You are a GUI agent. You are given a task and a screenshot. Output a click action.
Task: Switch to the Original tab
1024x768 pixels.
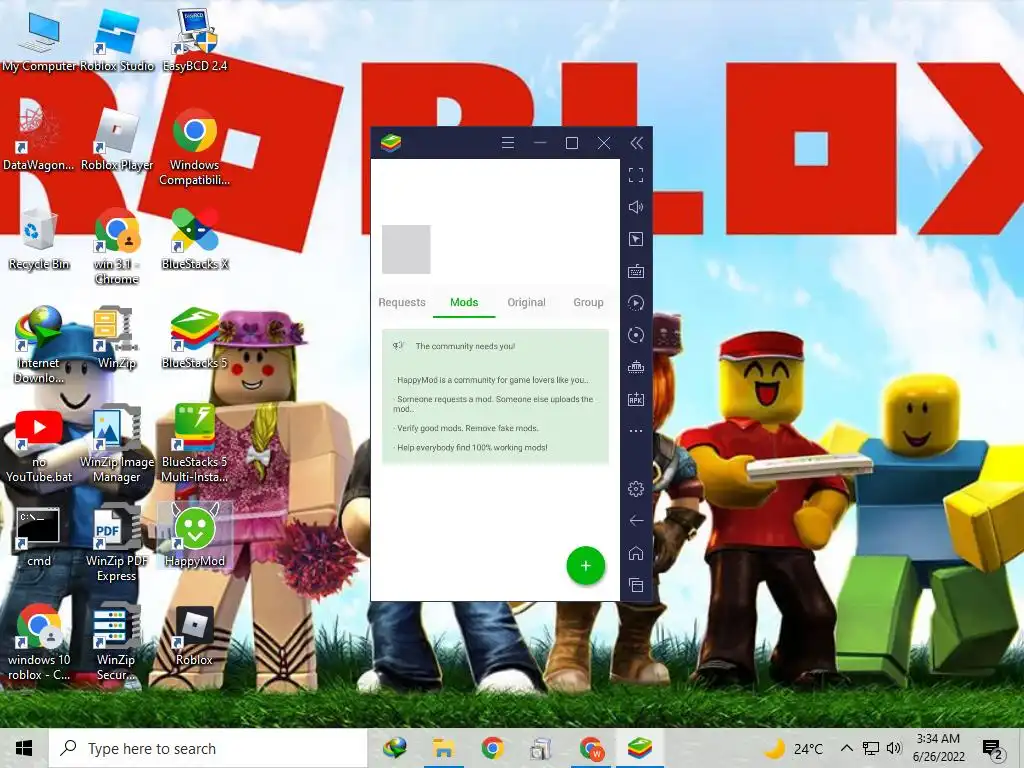[526, 302]
